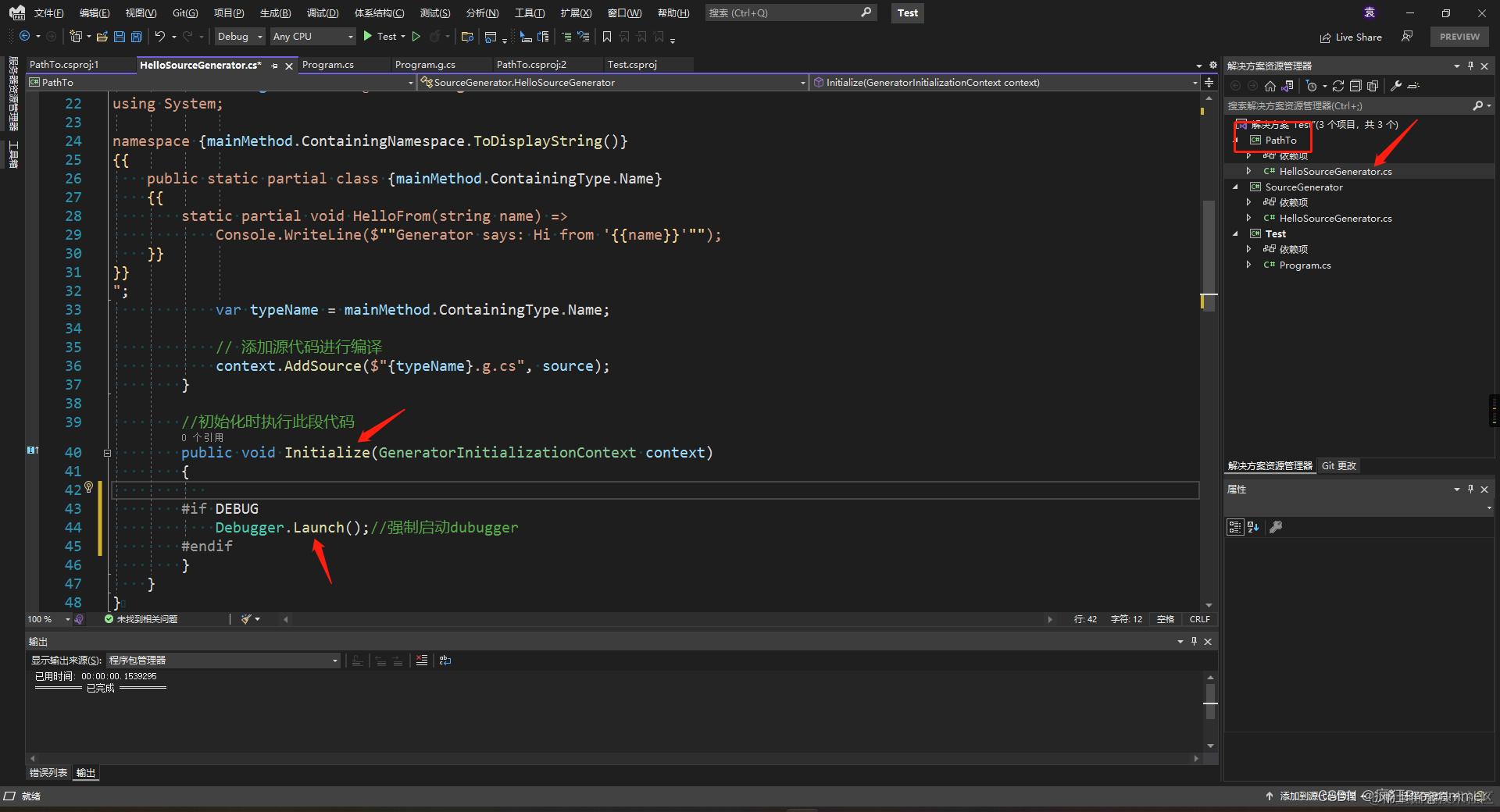Viewport: 1500px width, 812px height.
Task: Click the New Project toolbar icon
Action: [76, 37]
